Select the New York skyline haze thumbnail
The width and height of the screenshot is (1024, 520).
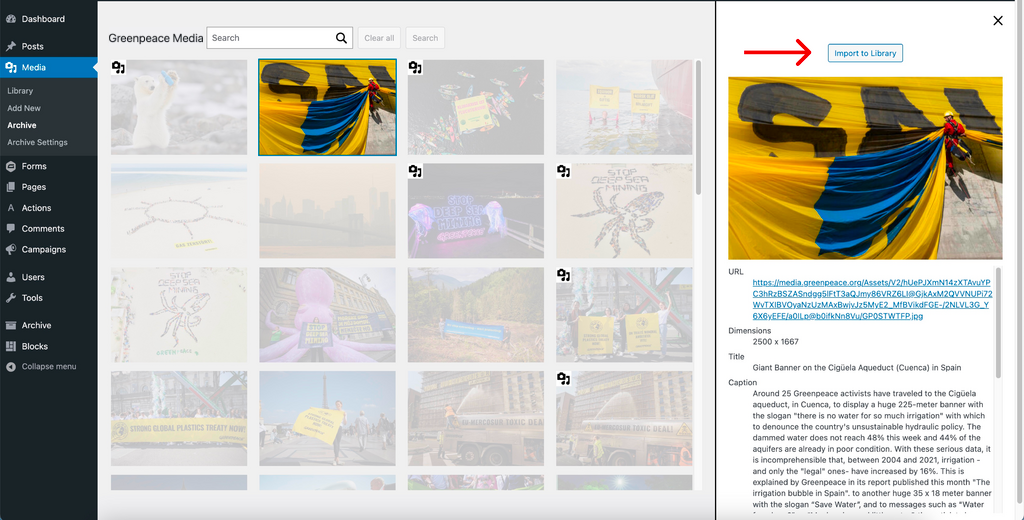pos(327,211)
